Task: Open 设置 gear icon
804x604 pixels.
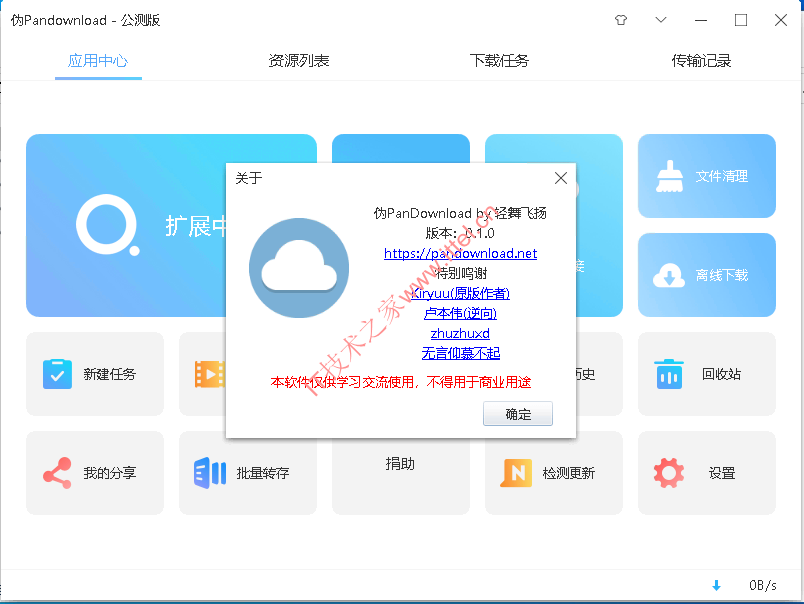Action: pyautogui.click(x=669, y=473)
